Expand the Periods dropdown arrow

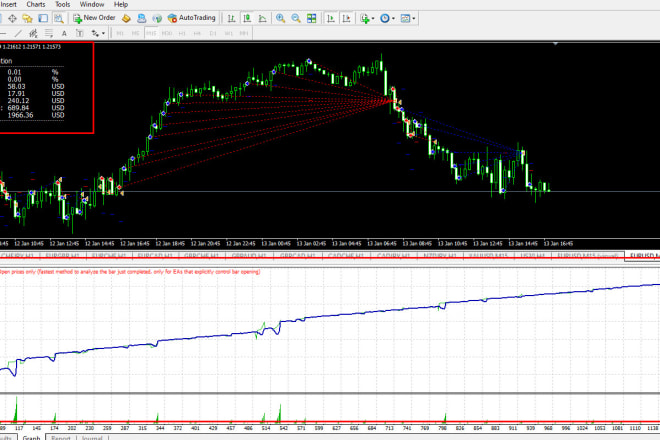(x=394, y=19)
